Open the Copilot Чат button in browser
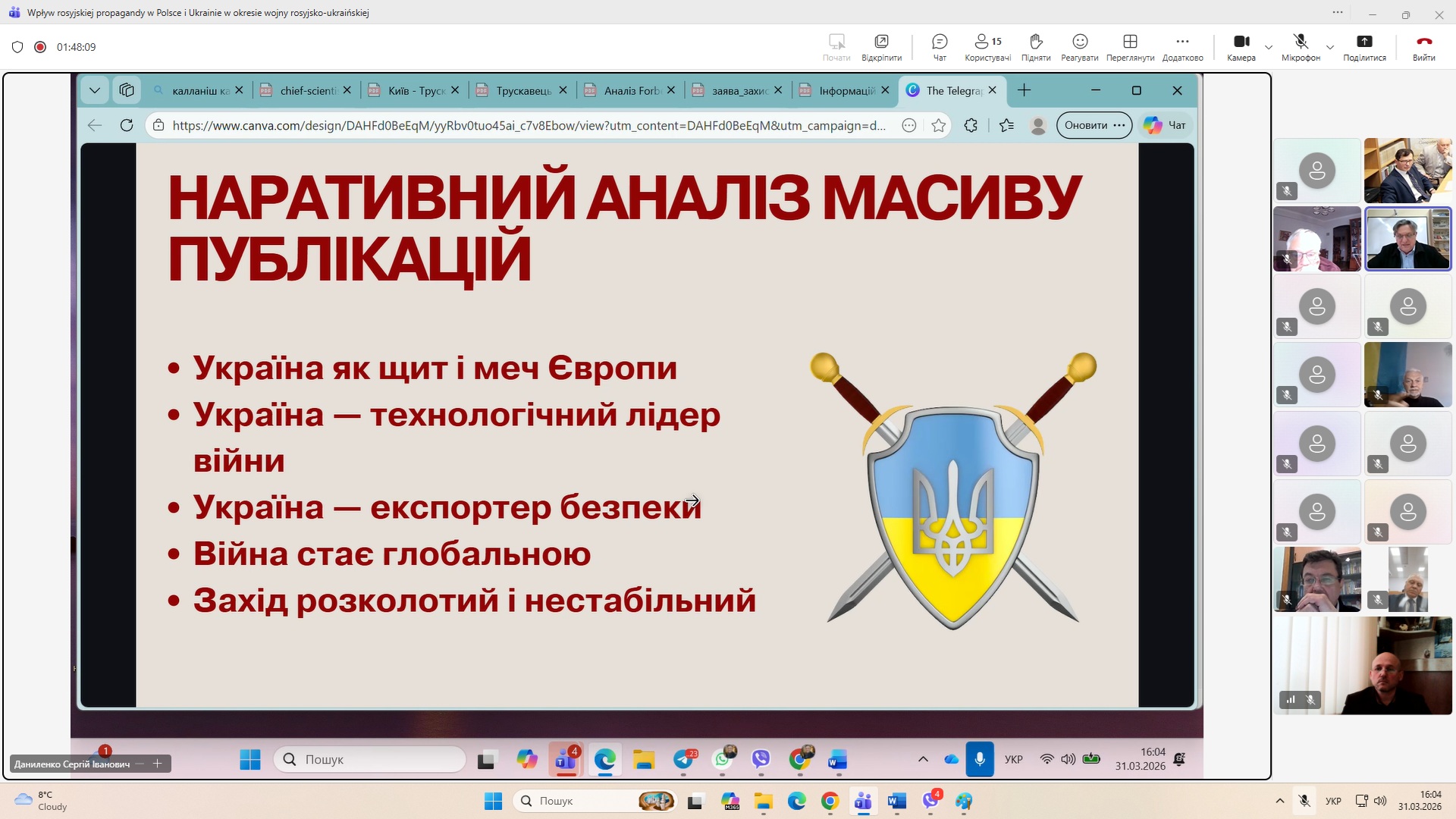 click(x=1165, y=125)
